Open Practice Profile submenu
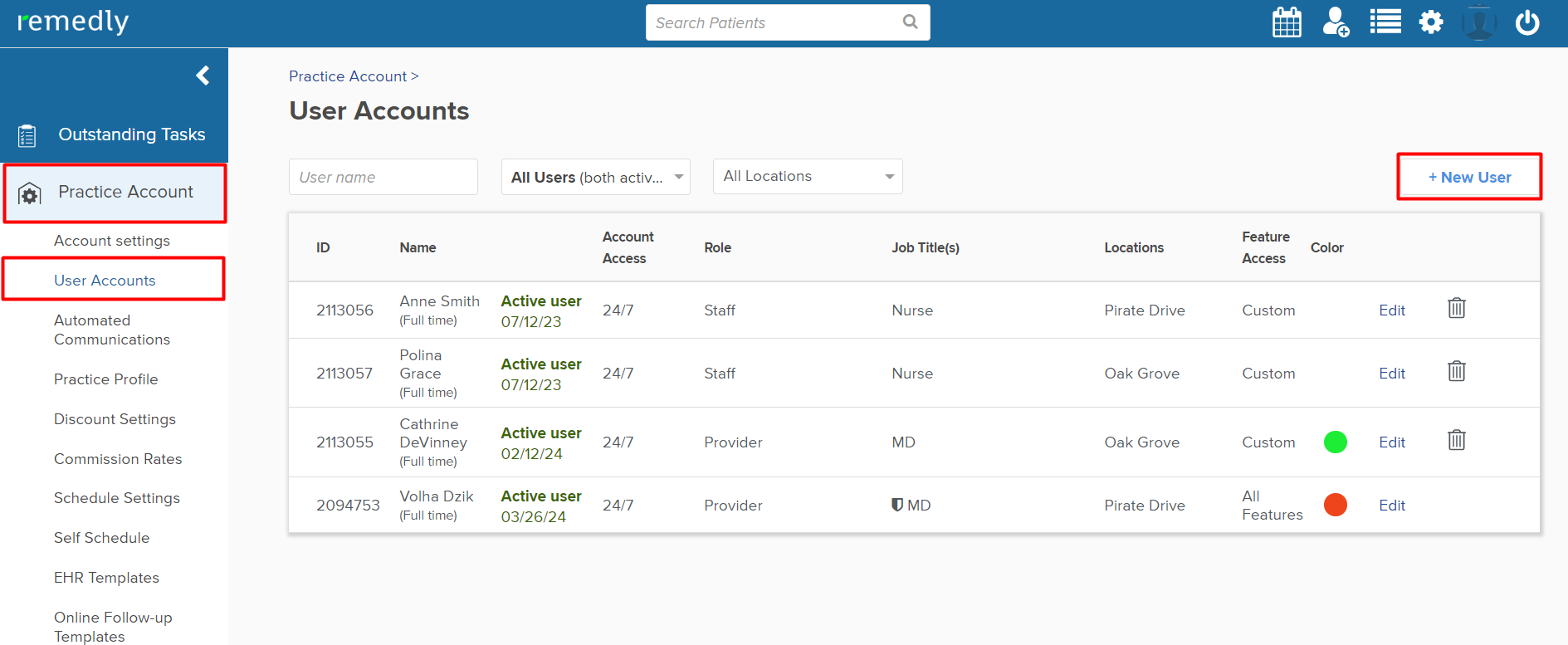1568x645 pixels. pos(105,379)
